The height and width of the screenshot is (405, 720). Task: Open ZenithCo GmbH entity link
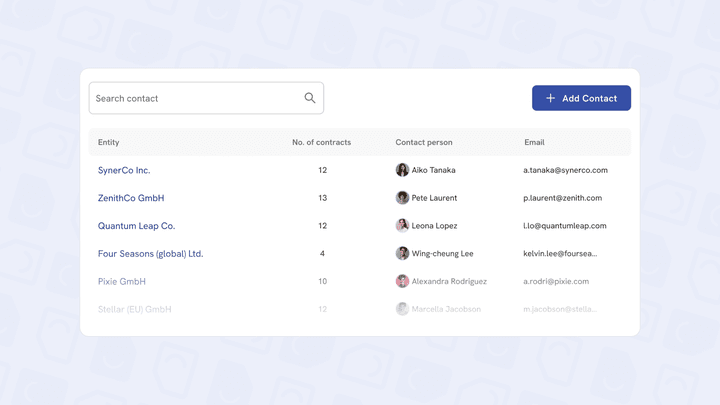point(131,198)
